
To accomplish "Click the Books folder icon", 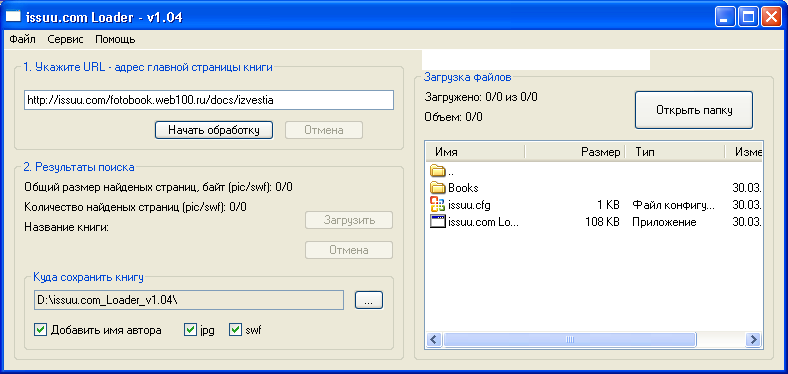I will click(x=438, y=188).
